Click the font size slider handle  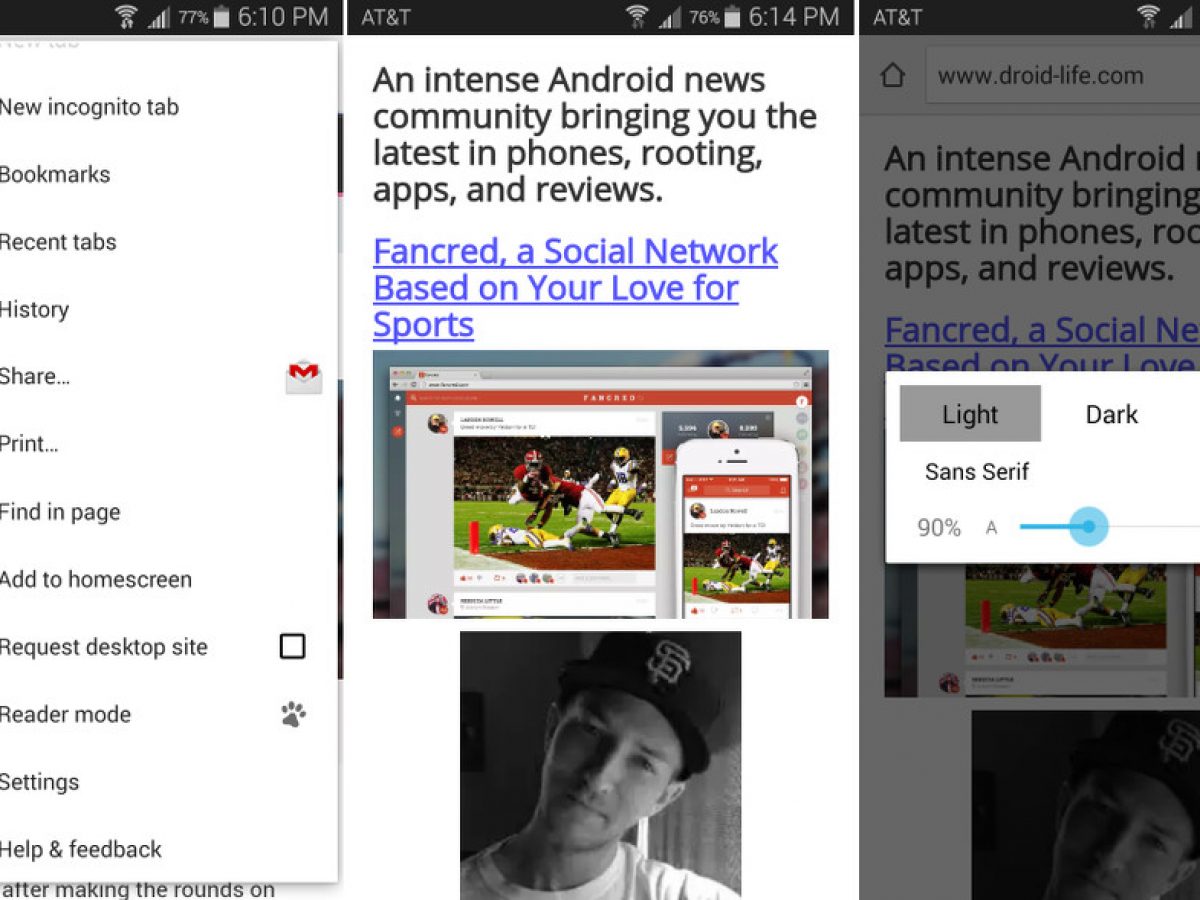(1088, 527)
